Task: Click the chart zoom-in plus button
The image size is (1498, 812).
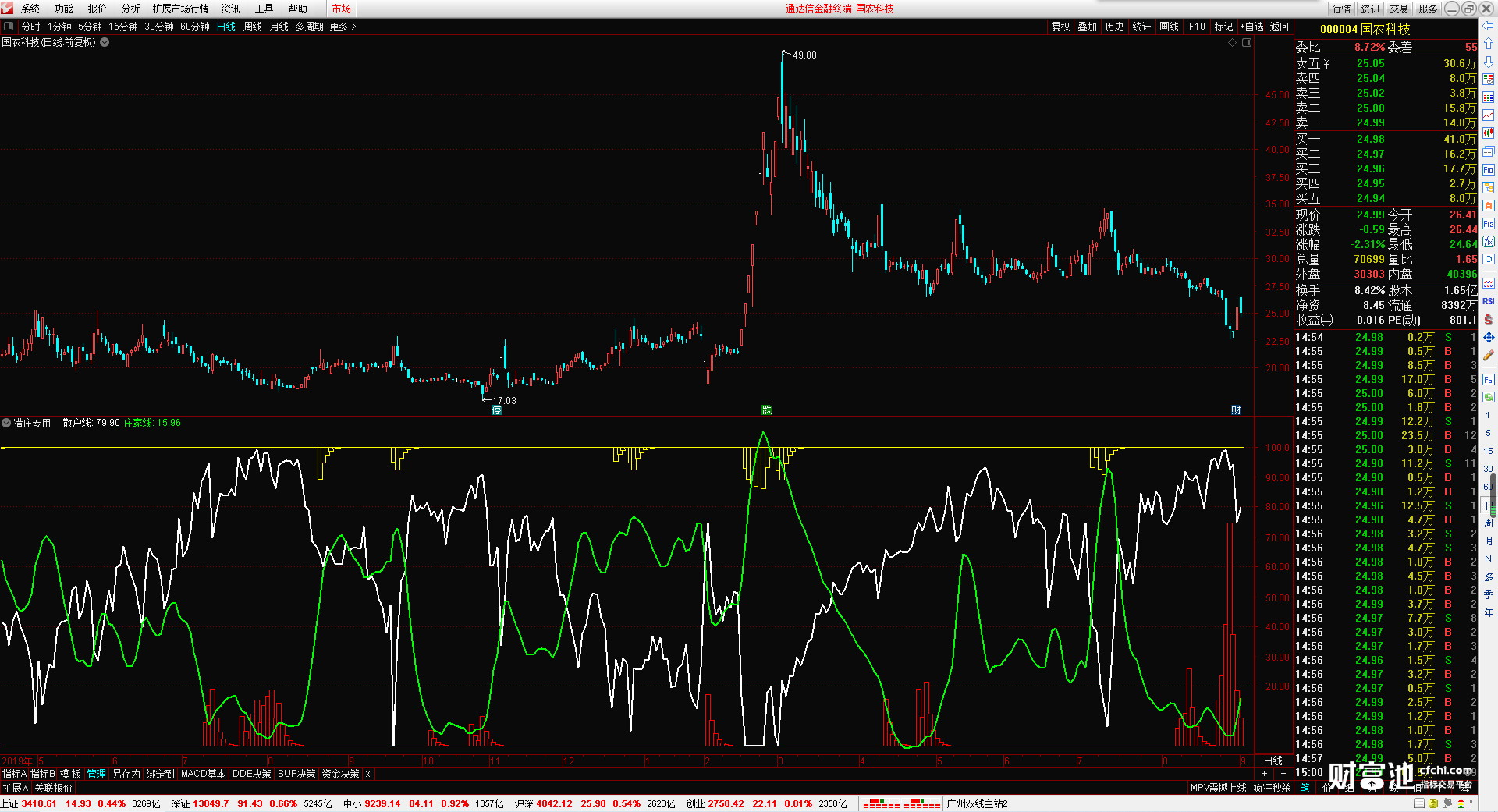Action: coord(1265,773)
